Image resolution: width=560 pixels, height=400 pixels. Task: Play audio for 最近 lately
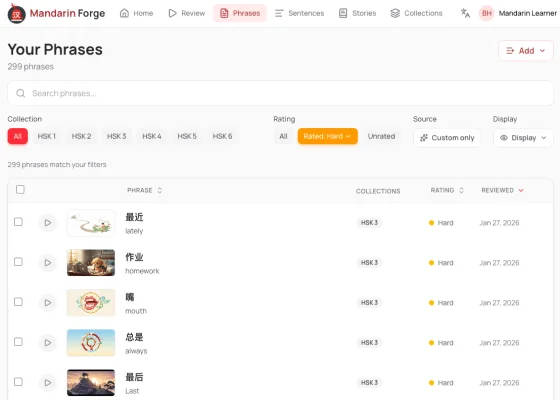coord(48,223)
